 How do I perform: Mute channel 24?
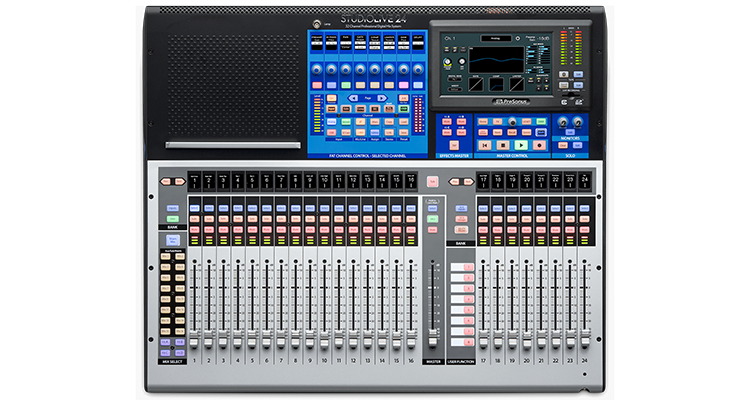click(585, 230)
